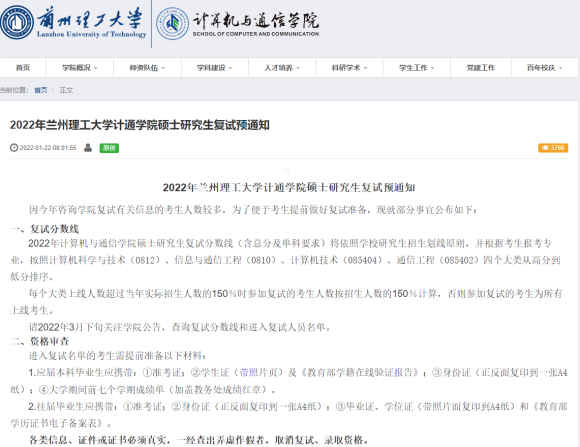580x447 pixels.
Task: Expand the 学院概况 dropdown menu
Action: tap(80, 68)
